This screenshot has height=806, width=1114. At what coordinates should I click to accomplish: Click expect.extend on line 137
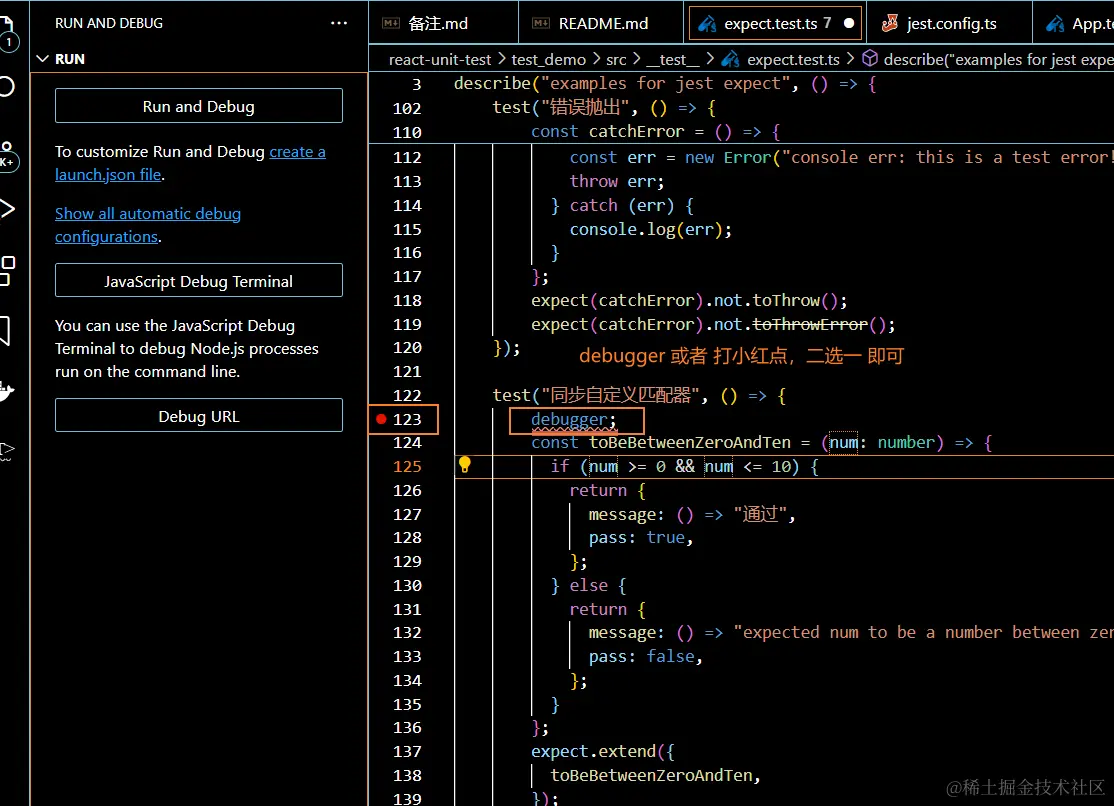(594, 752)
